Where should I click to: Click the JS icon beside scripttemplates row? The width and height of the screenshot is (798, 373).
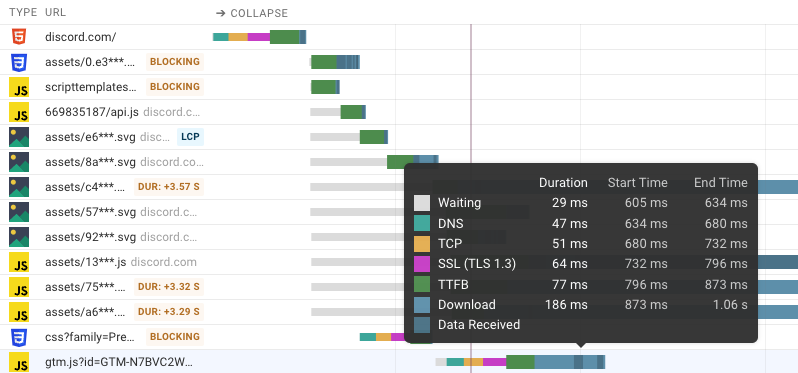point(19,87)
